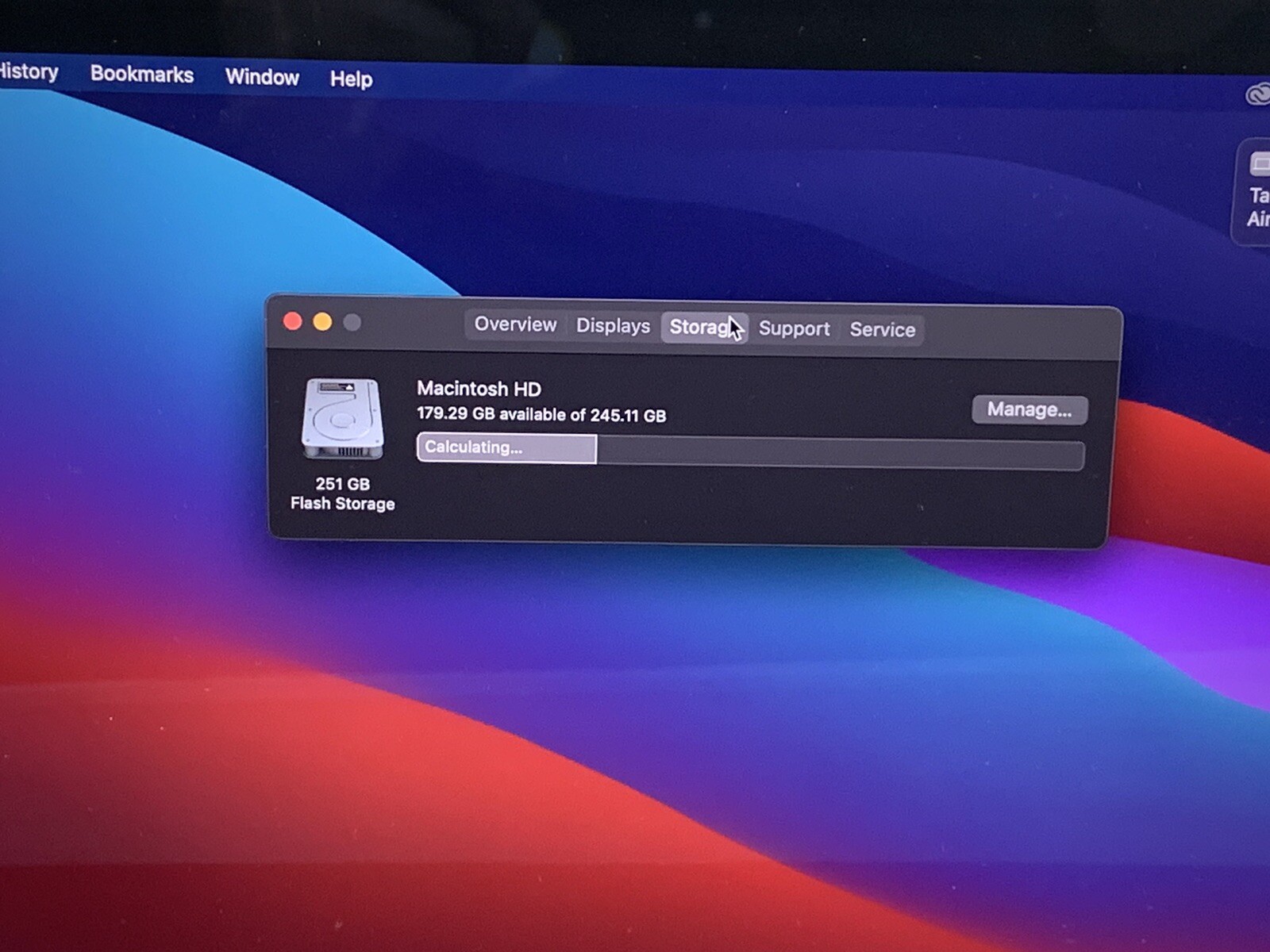Show the Service tab
1270x952 pixels.
882,329
